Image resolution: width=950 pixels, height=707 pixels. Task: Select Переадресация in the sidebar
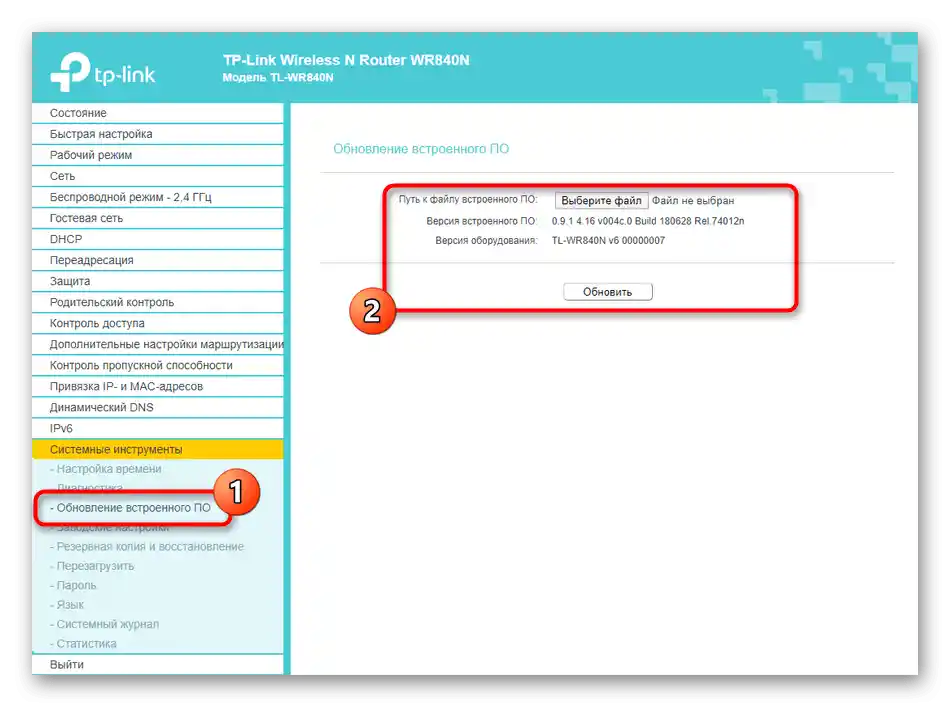point(158,260)
